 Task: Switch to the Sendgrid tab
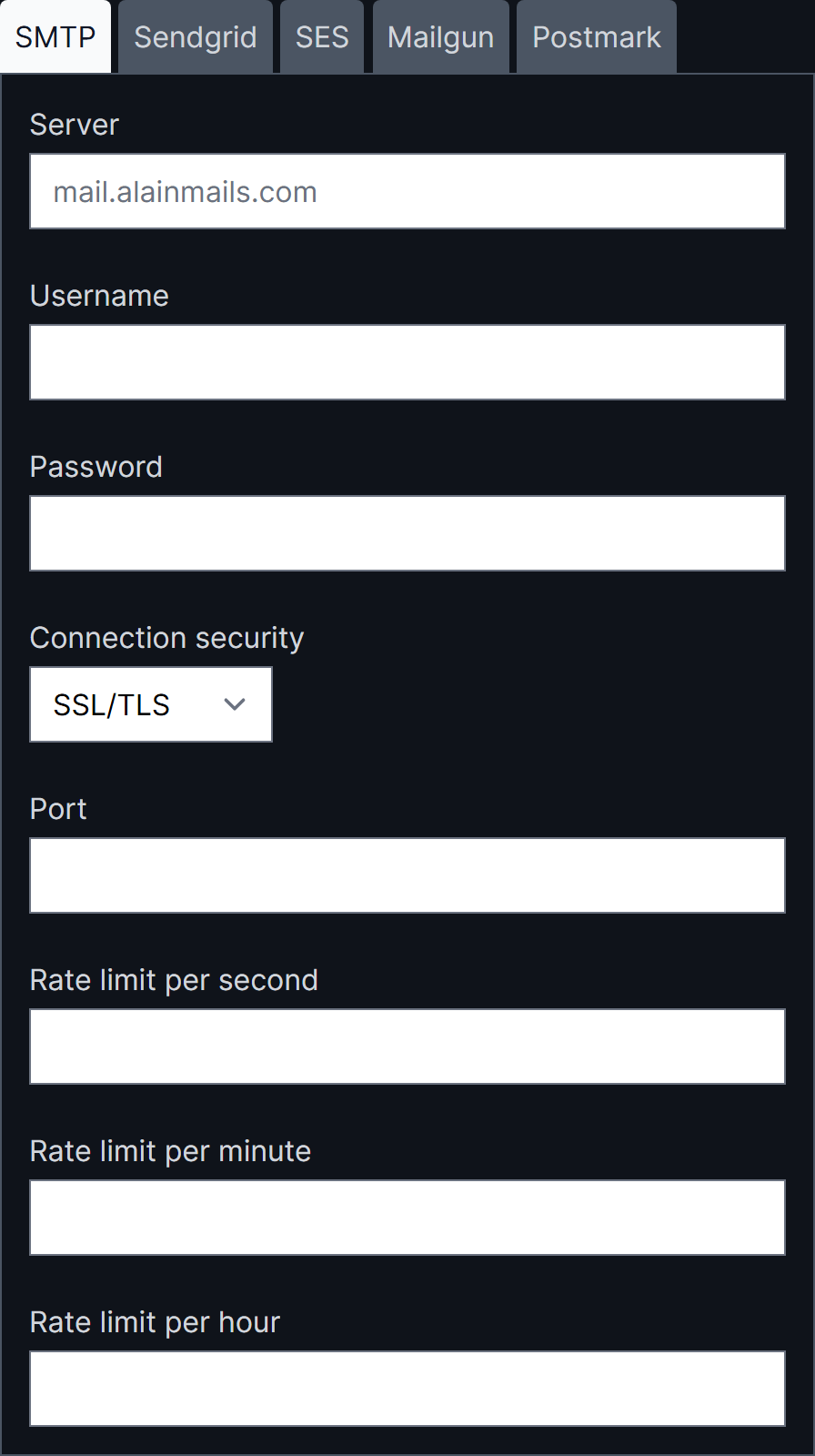click(195, 37)
